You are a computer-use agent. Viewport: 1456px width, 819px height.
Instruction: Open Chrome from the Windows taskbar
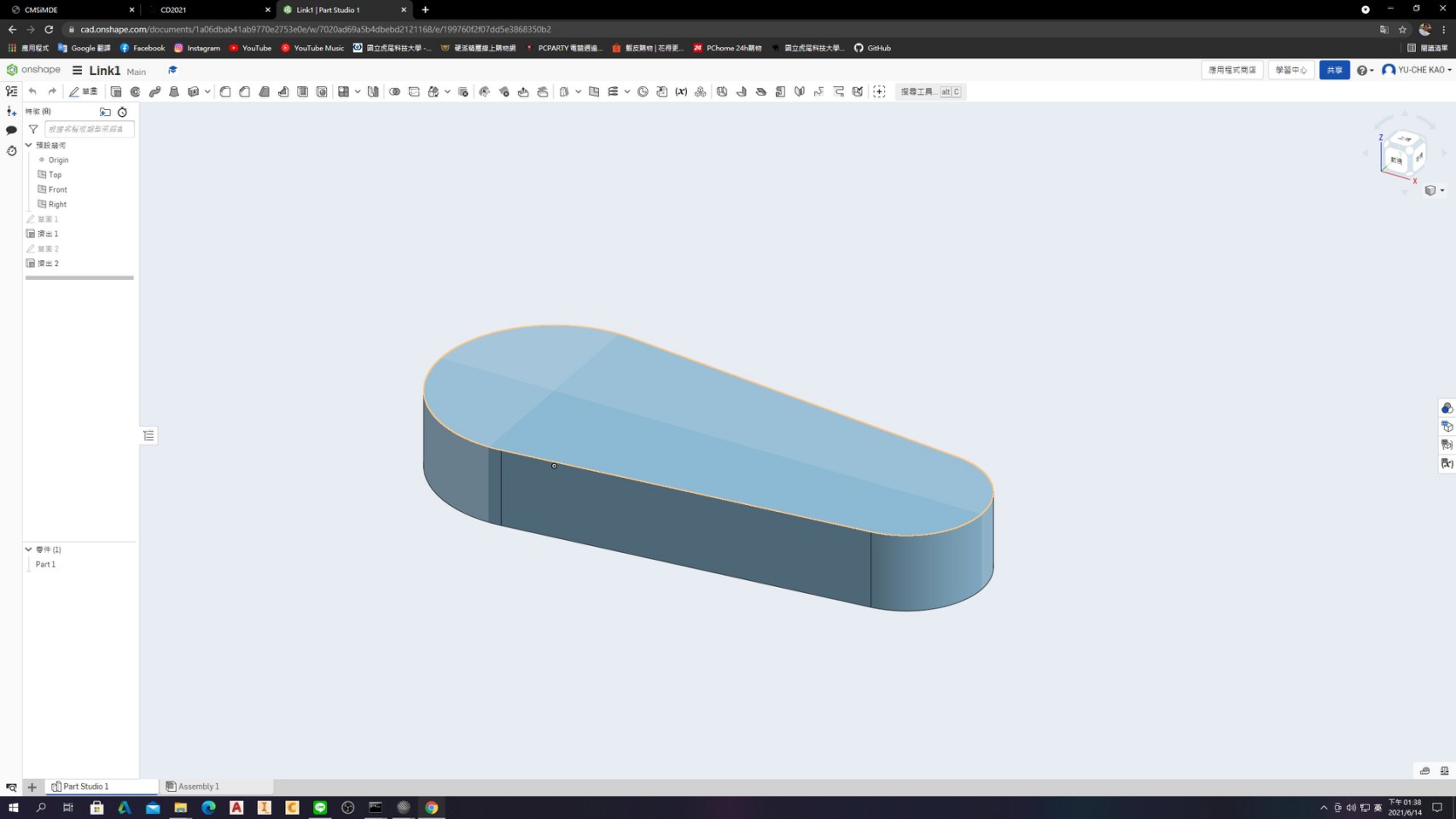point(432,807)
